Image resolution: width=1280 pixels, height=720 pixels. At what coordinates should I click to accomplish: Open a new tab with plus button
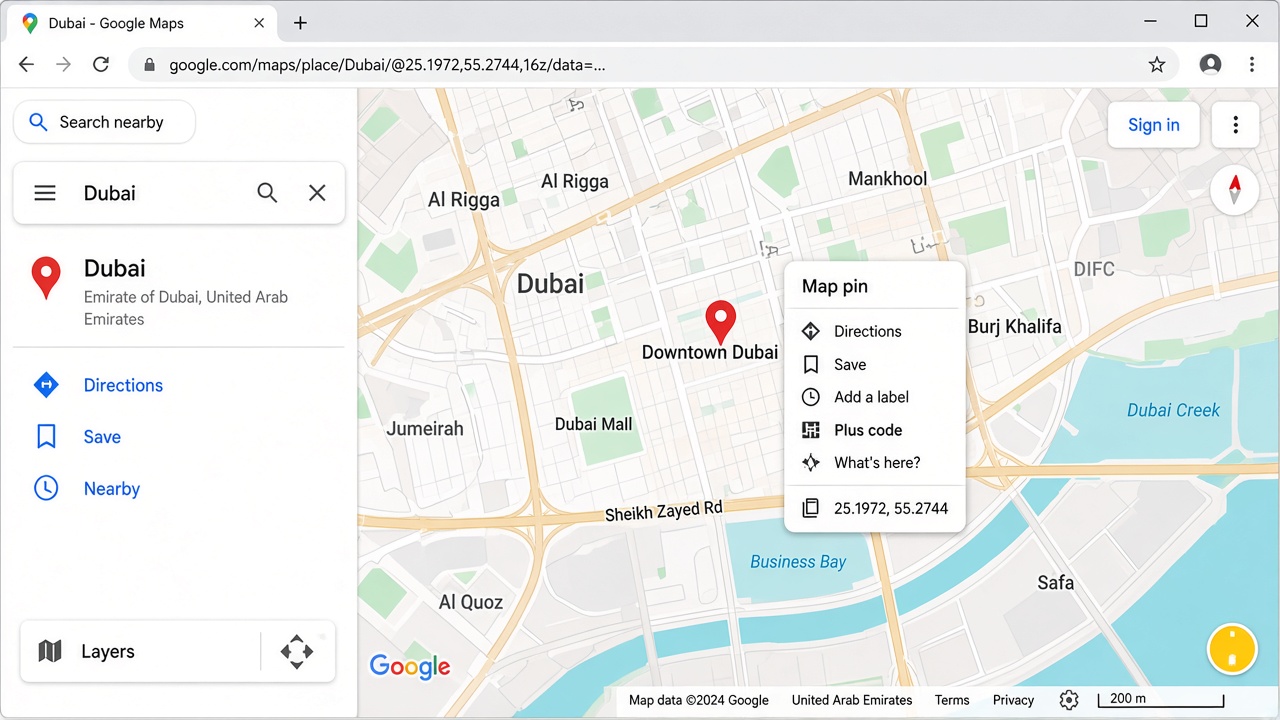pyautogui.click(x=300, y=23)
